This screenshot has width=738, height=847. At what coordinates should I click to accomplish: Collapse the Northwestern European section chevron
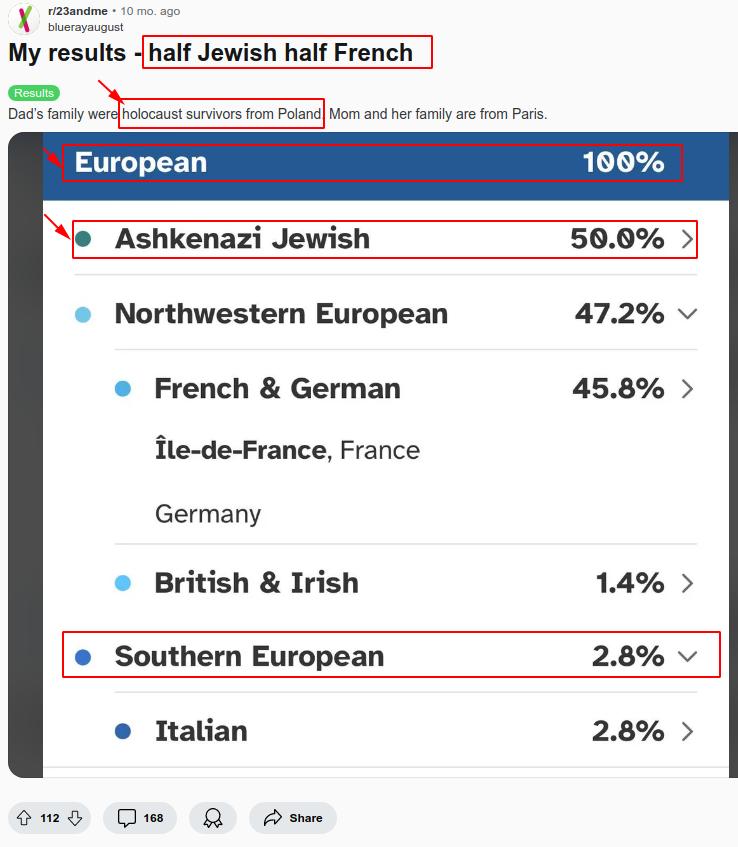click(x=687, y=314)
